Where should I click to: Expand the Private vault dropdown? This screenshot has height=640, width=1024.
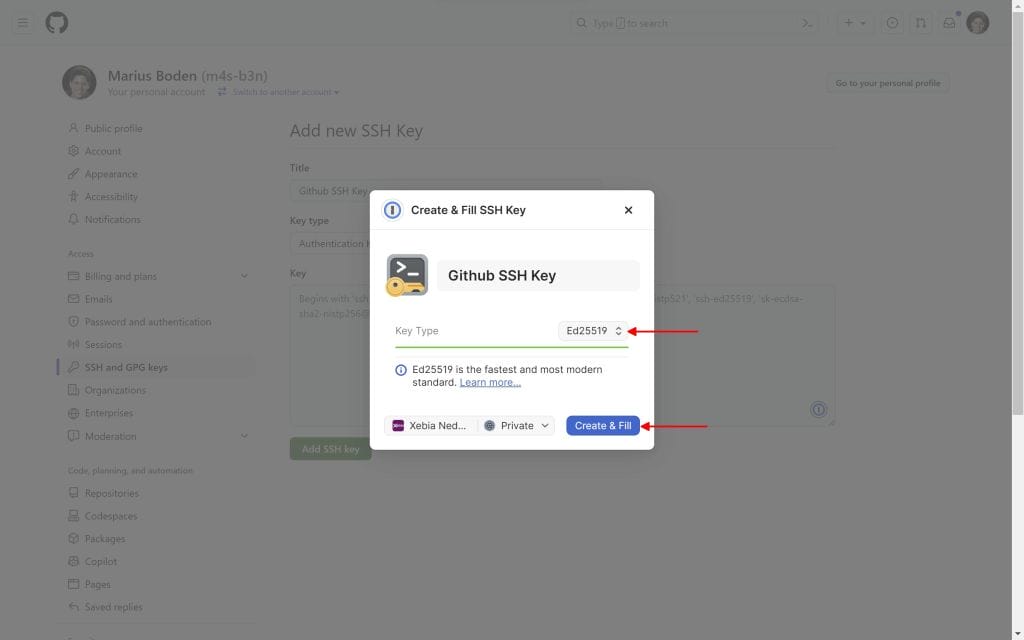click(x=517, y=425)
